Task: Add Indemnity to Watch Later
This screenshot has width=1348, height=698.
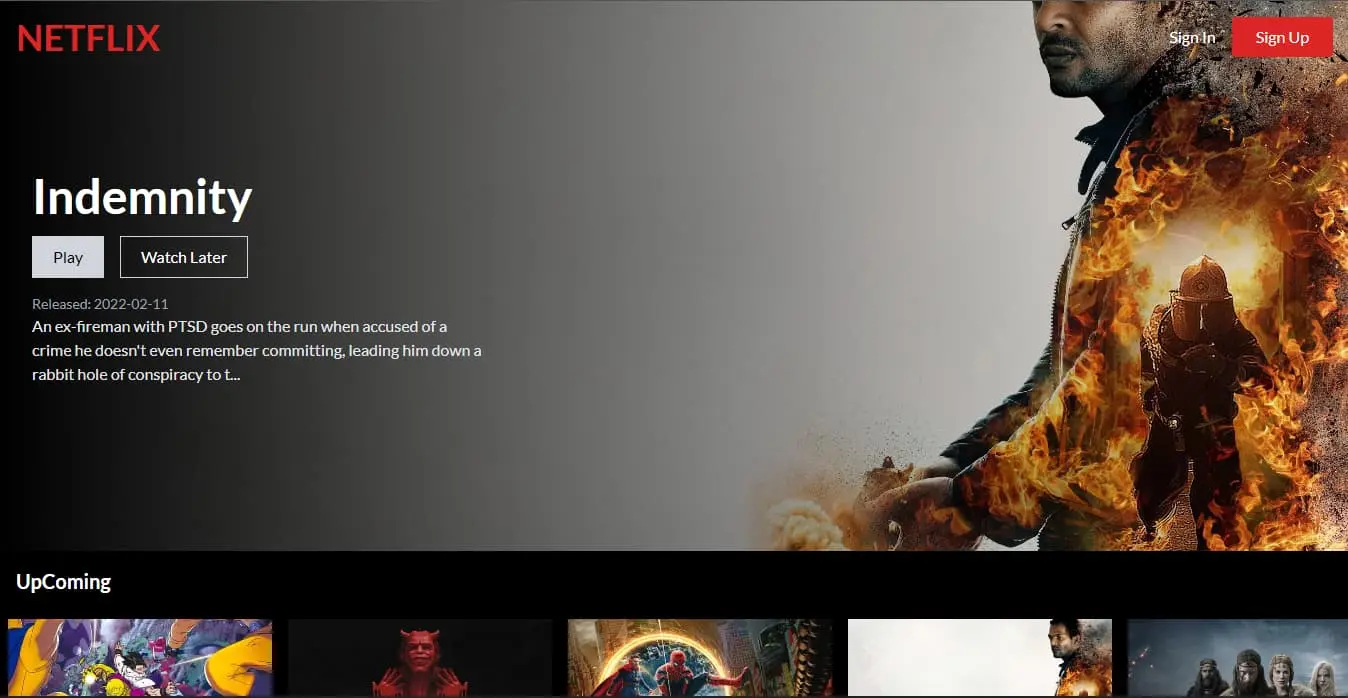Action: pos(184,257)
